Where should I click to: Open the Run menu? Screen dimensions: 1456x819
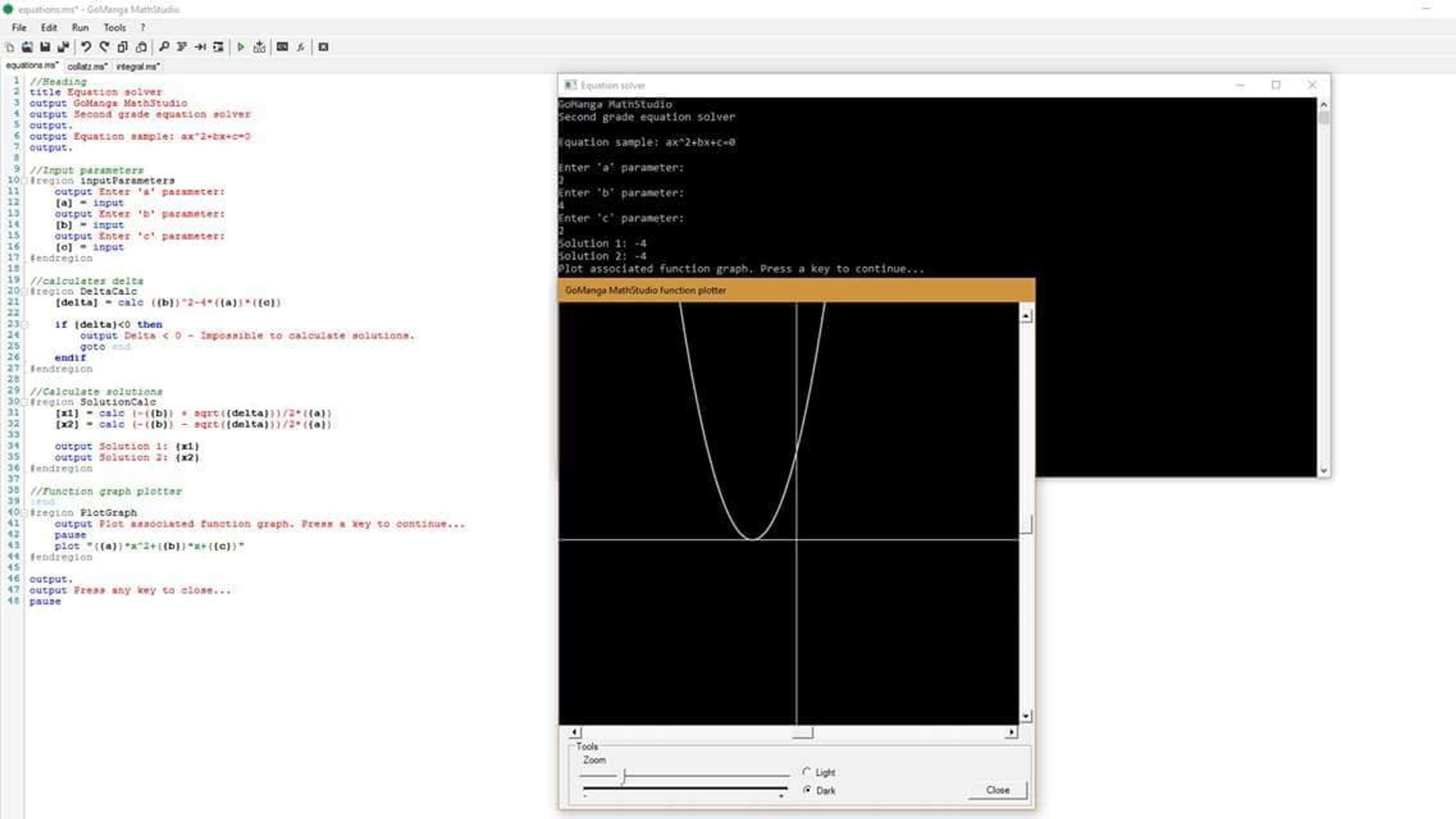point(80,27)
